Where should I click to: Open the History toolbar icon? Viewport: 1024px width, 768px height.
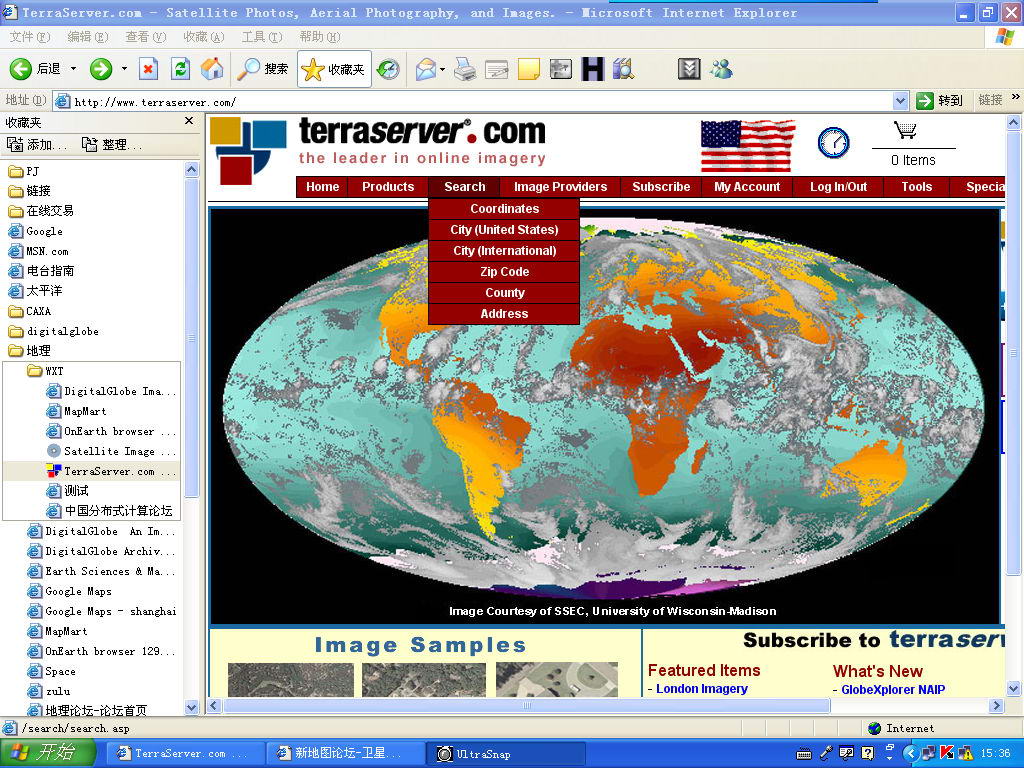pos(388,69)
